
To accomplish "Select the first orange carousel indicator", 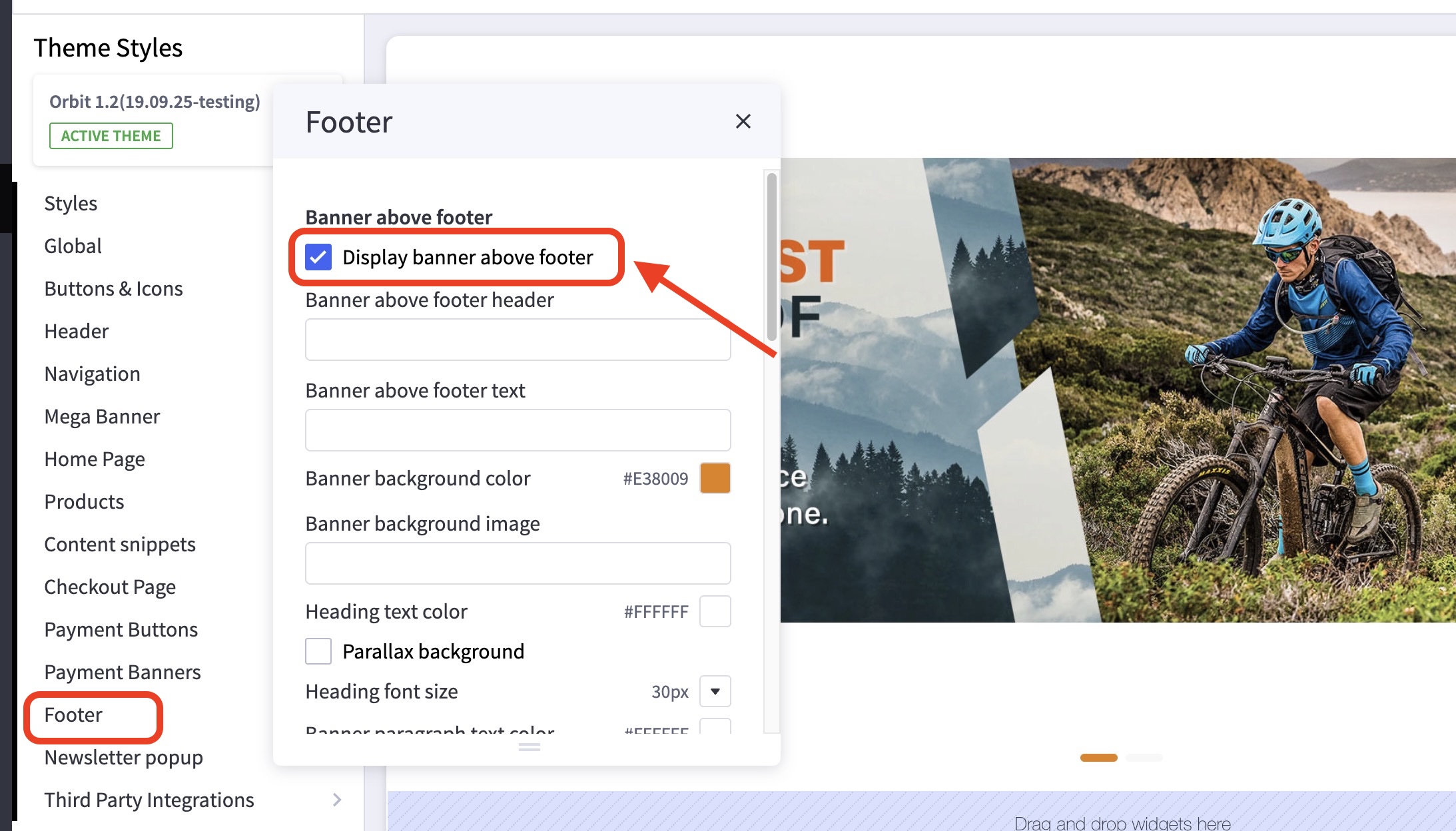I will [1098, 758].
